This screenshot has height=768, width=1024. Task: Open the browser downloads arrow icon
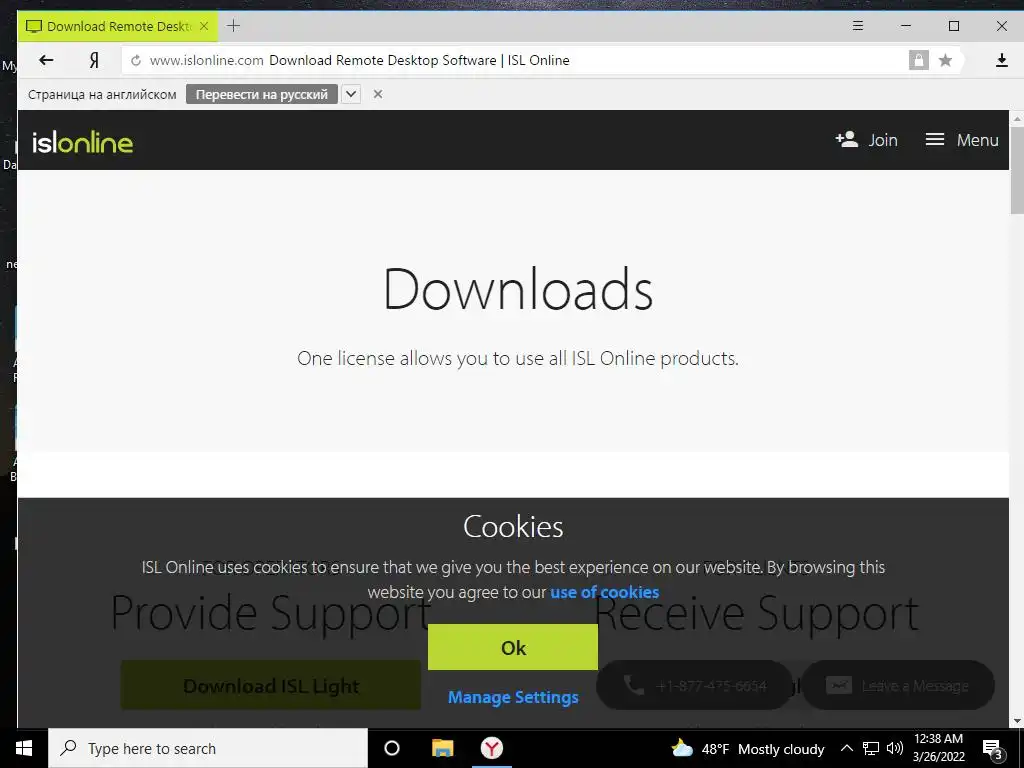point(1001,60)
